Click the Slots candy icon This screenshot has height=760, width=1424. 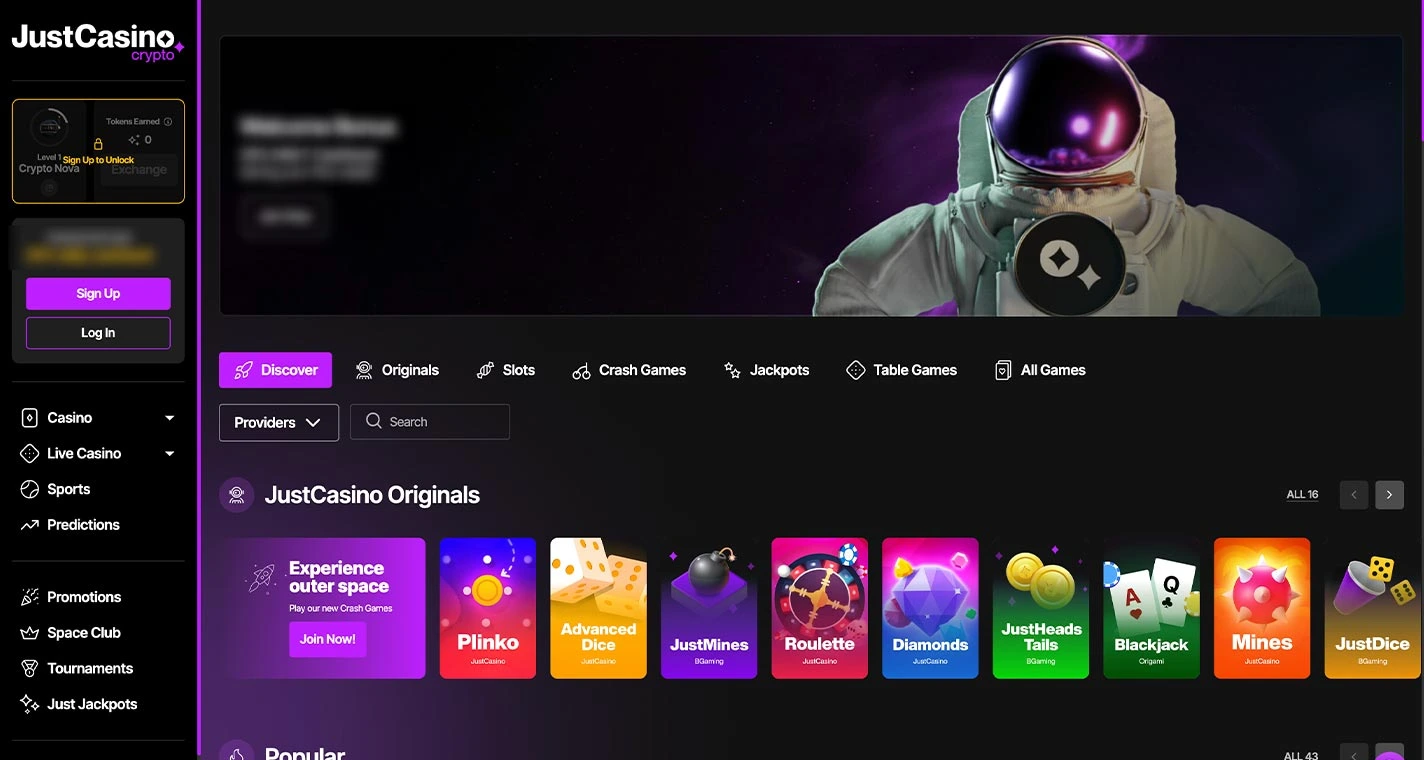point(486,370)
